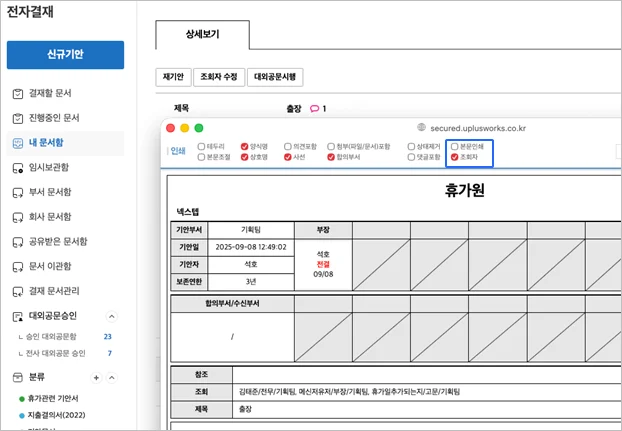The height and width of the screenshot is (431, 622).
Task: Select 내 문서함 icon in sidebar
Action: (18, 143)
